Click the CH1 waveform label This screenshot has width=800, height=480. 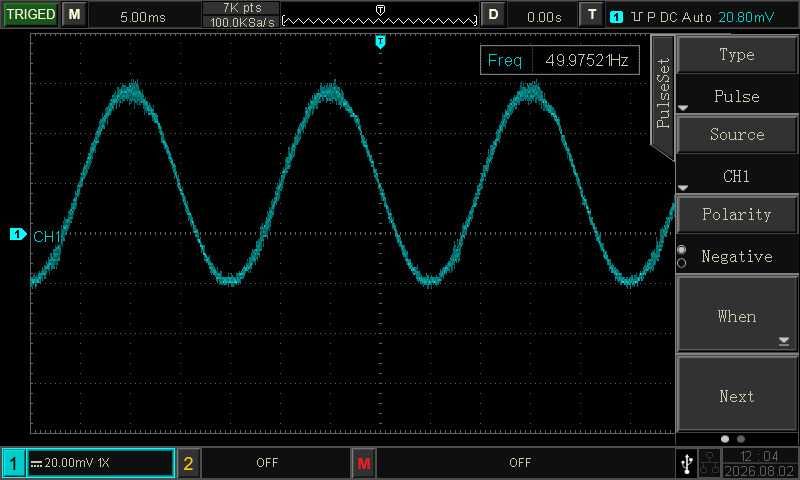[47, 237]
